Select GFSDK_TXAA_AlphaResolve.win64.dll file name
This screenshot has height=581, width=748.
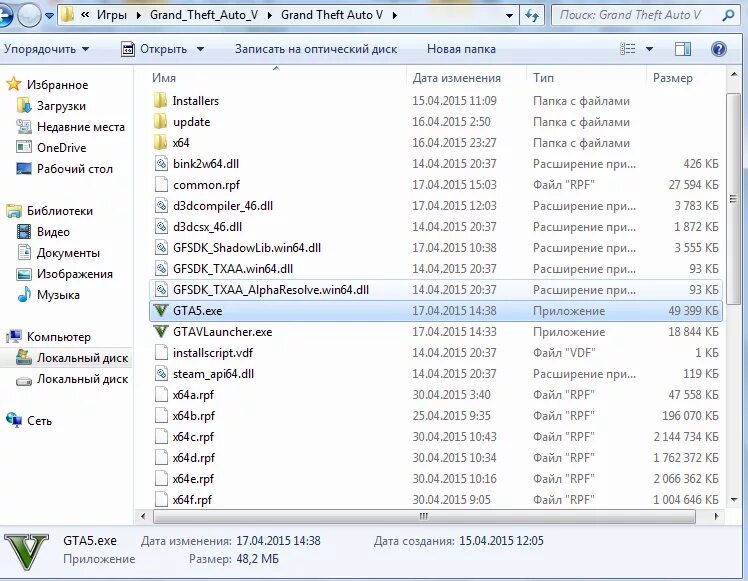[271, 290]
